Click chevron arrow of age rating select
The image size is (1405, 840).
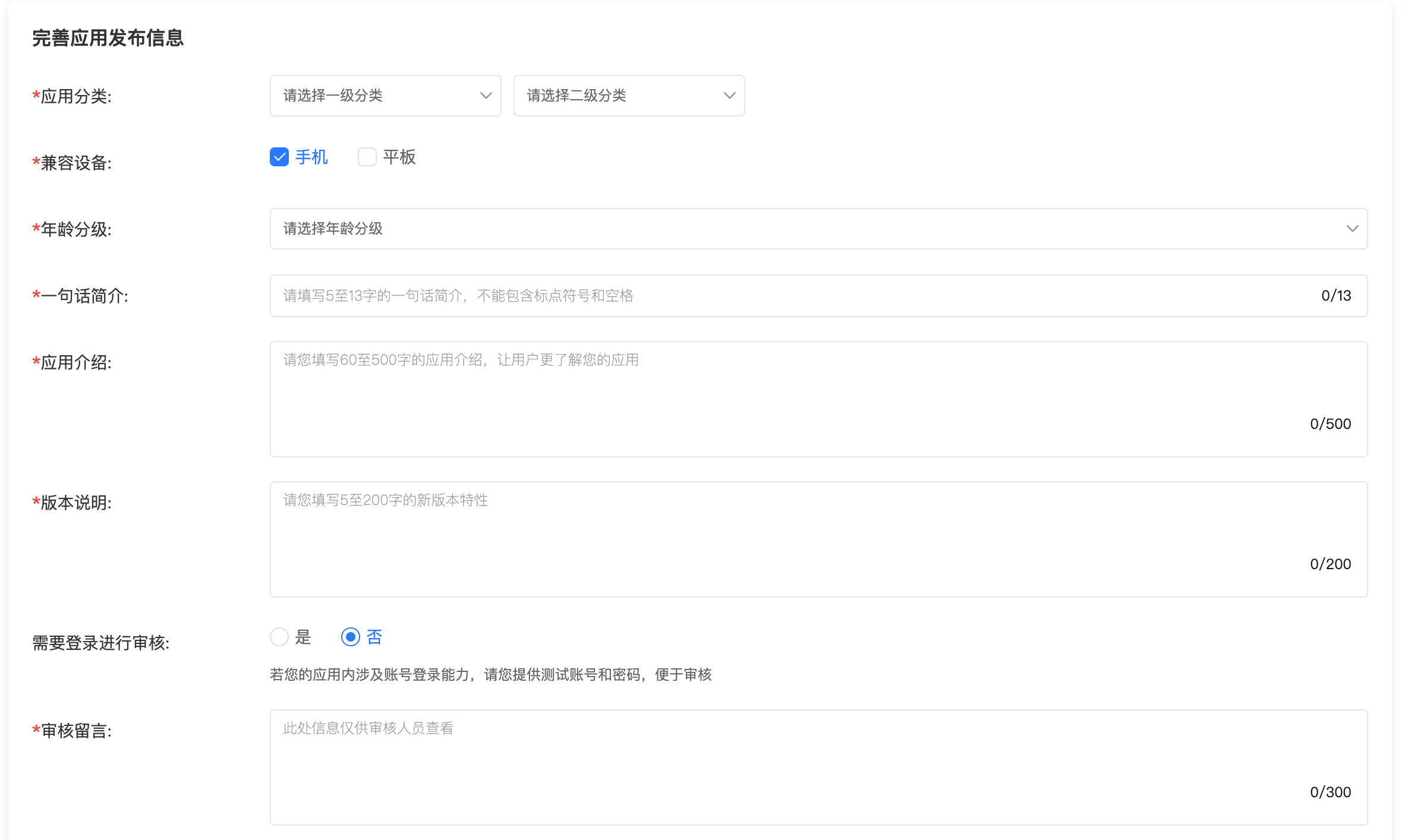pyautogui.click(x=1353, y=229)
